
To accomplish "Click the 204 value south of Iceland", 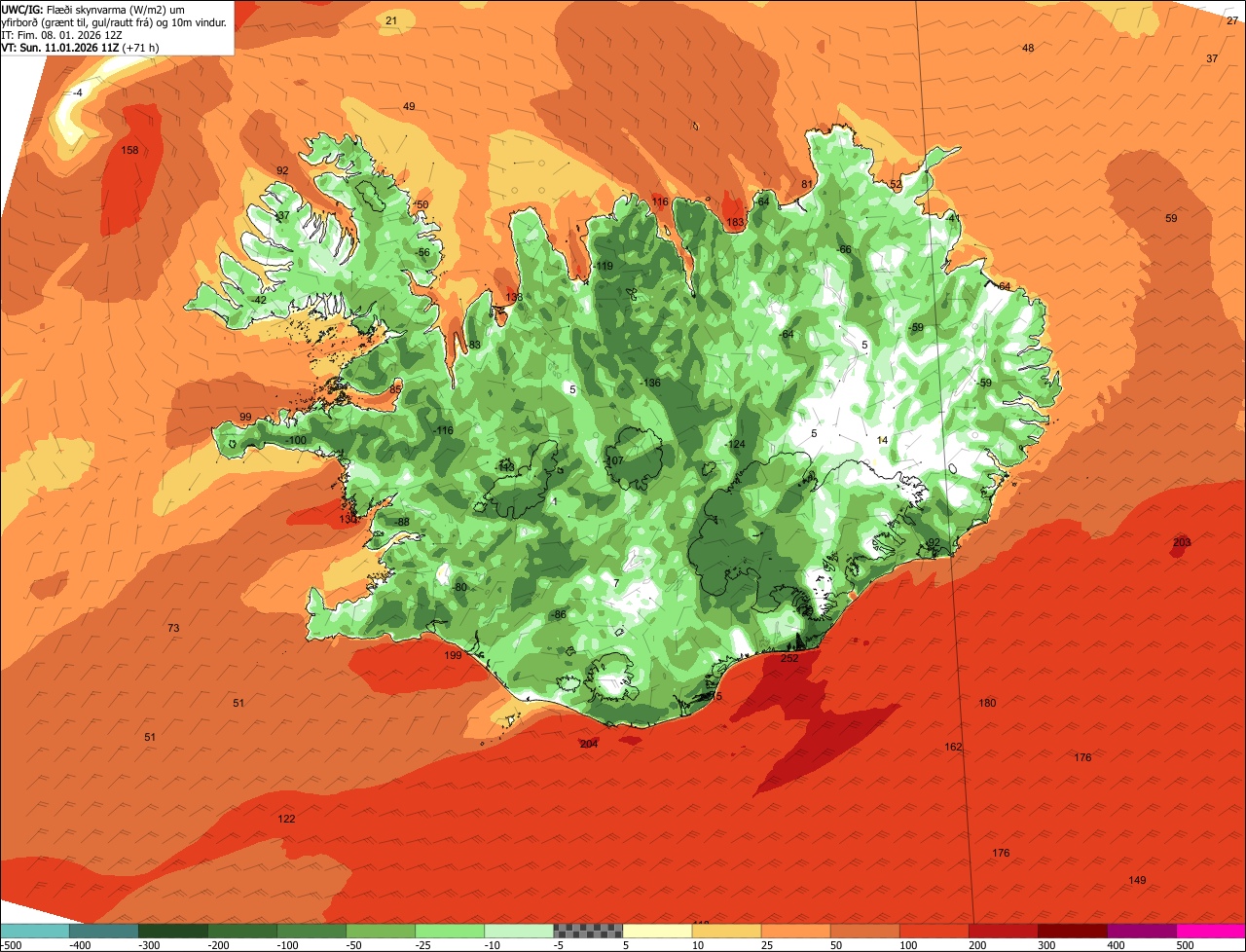I will (x=588, y=745).
